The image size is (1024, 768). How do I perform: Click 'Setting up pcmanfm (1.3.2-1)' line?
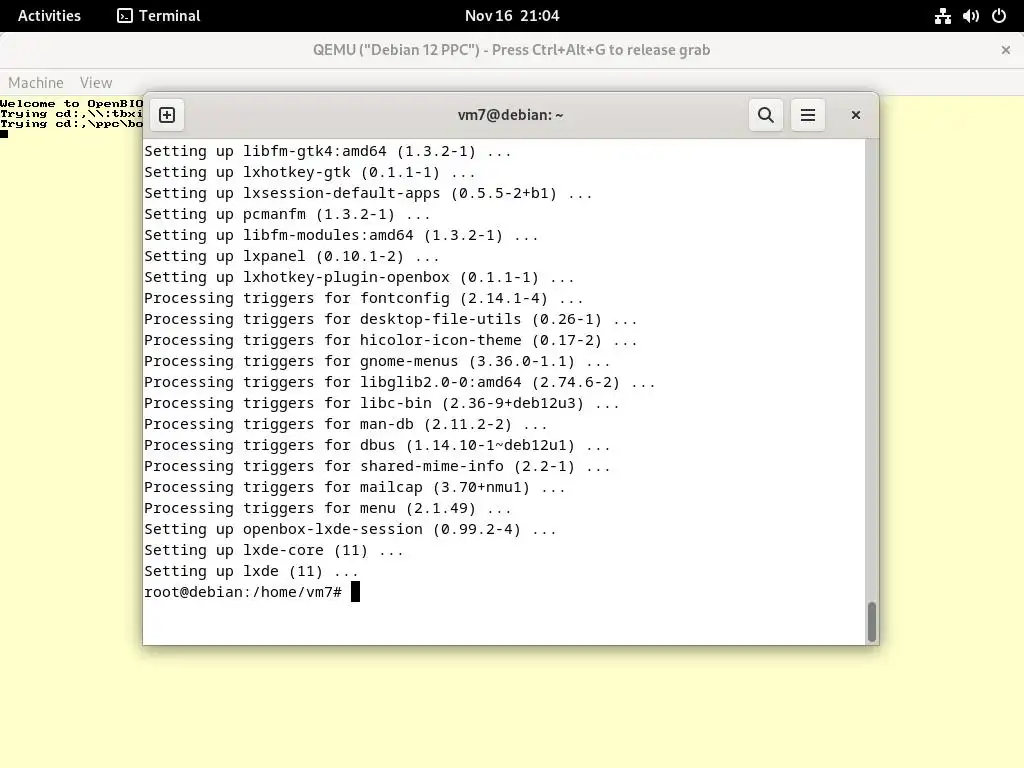[287, 216]
